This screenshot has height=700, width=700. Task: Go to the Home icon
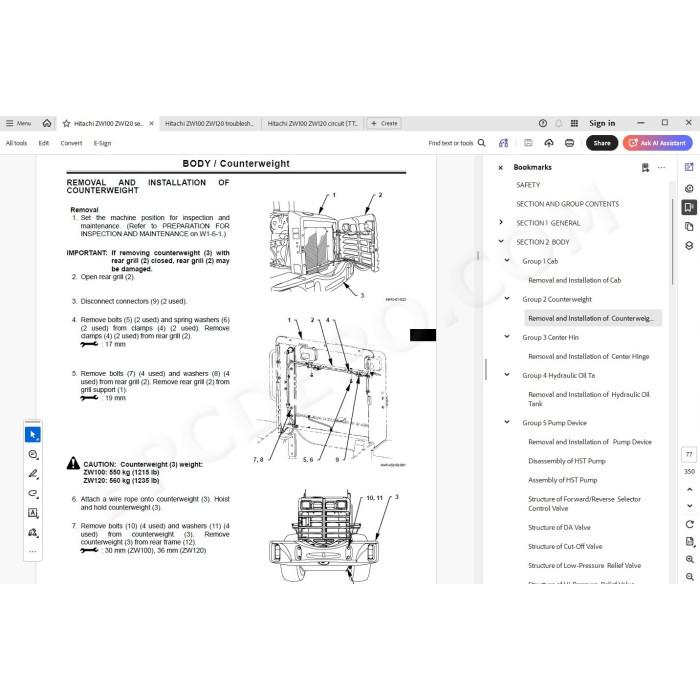(x=47, y=123)
